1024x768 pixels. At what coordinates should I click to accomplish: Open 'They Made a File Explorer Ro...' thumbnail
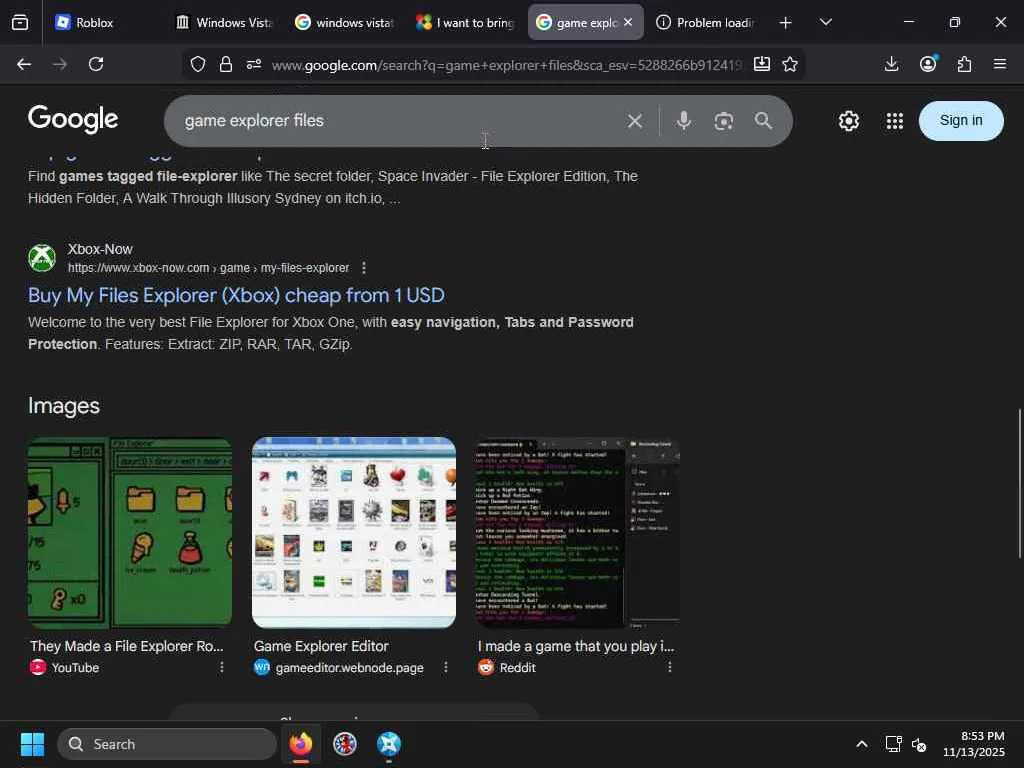[130, 532]
